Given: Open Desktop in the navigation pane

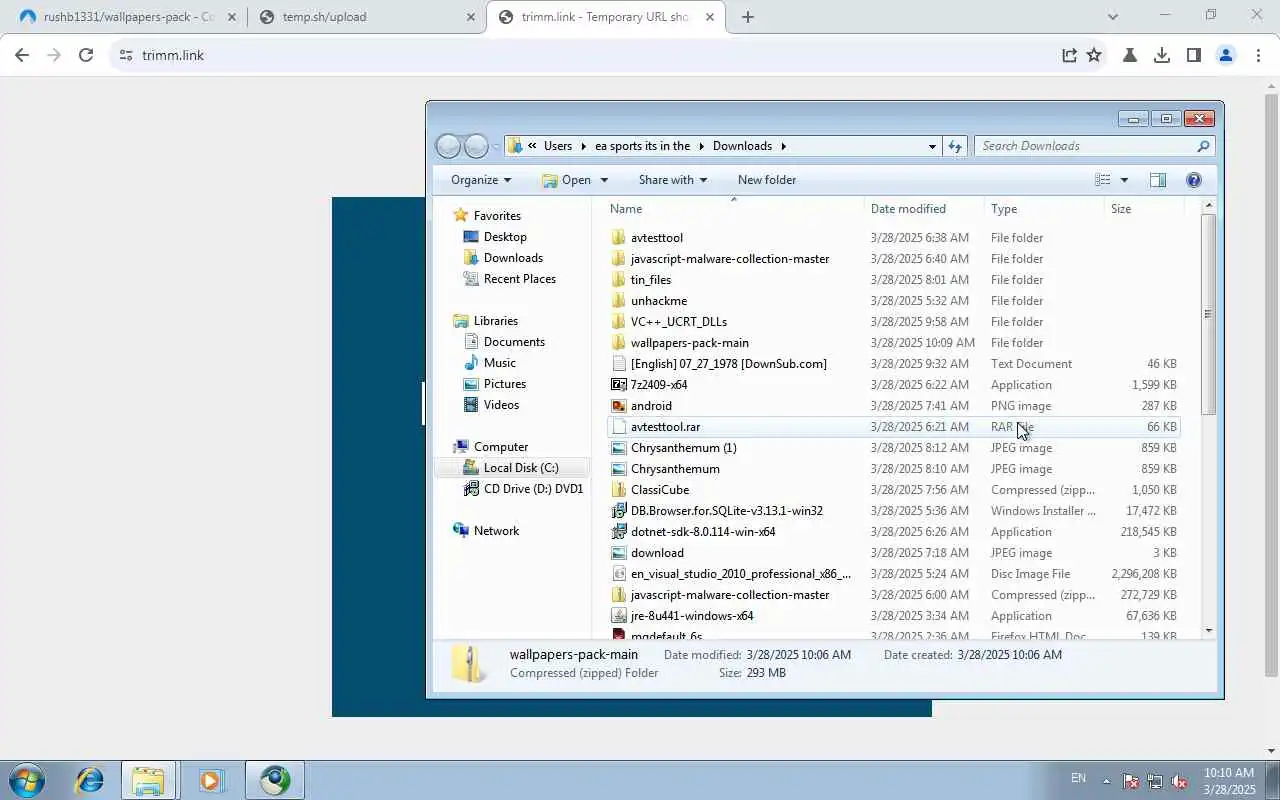Looking at the screenshot, I should pos(505,237).
